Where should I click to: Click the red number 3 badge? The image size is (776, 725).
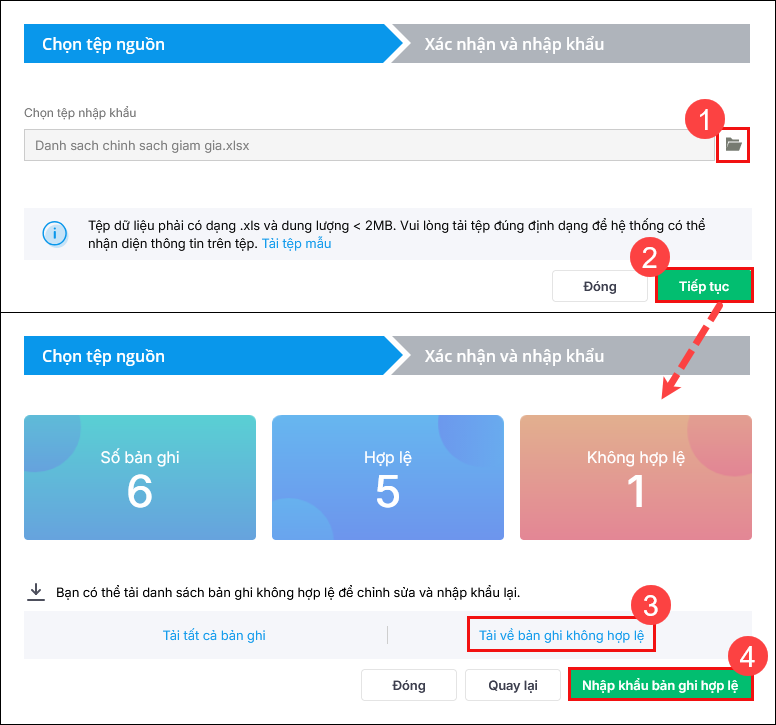click(650, 604)
